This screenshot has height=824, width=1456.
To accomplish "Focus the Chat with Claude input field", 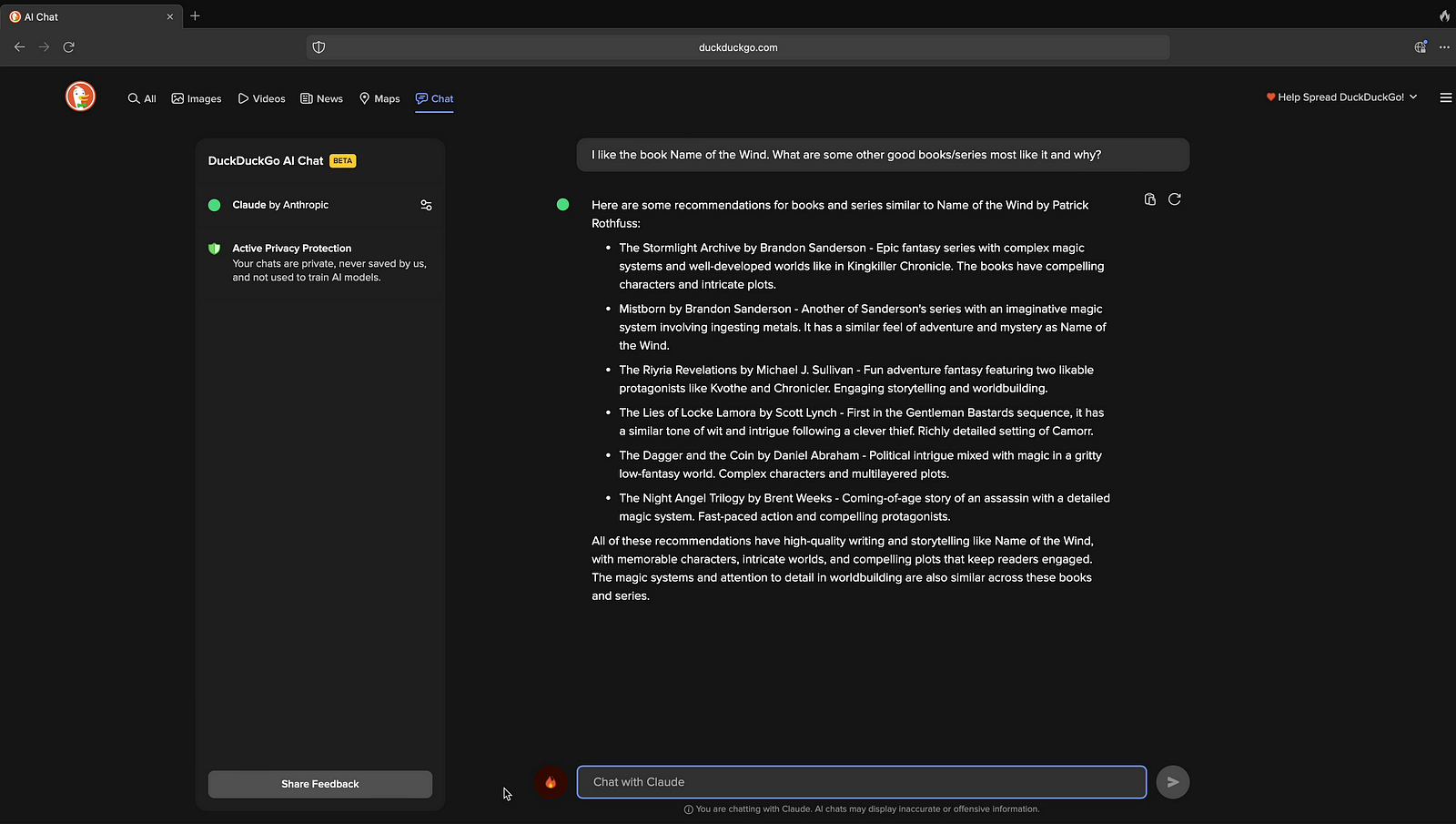I will point(861,782).
